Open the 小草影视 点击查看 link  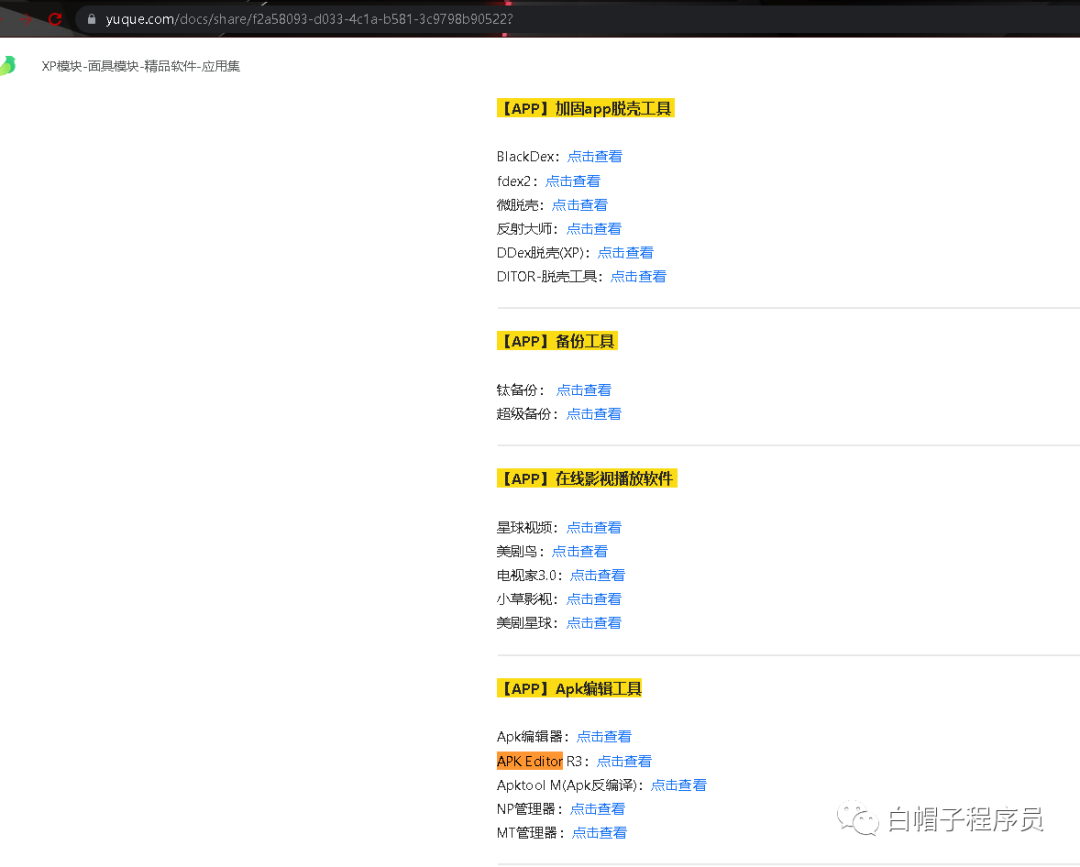point(594,599)
